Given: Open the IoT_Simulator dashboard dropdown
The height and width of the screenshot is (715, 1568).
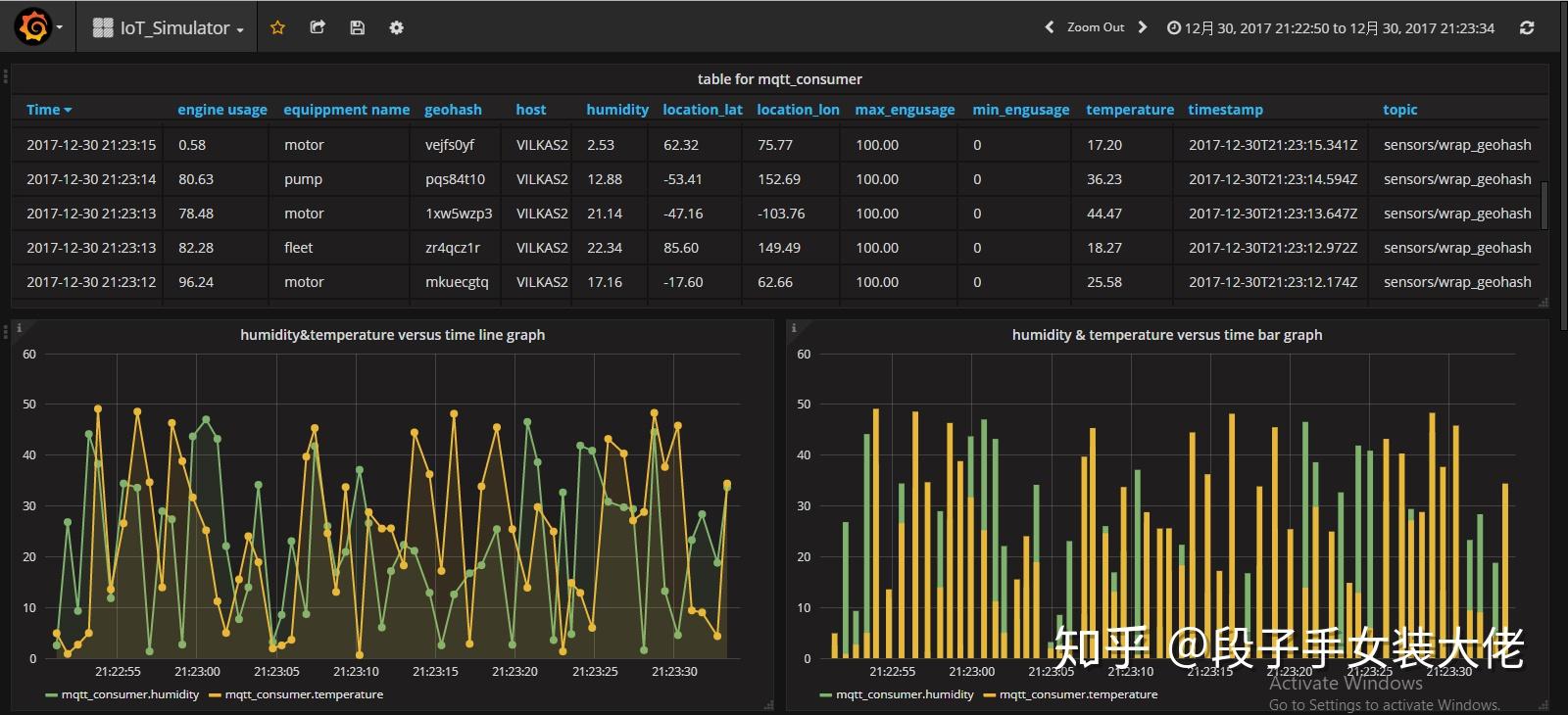Looking at the screenshot, I should point(169,28).
